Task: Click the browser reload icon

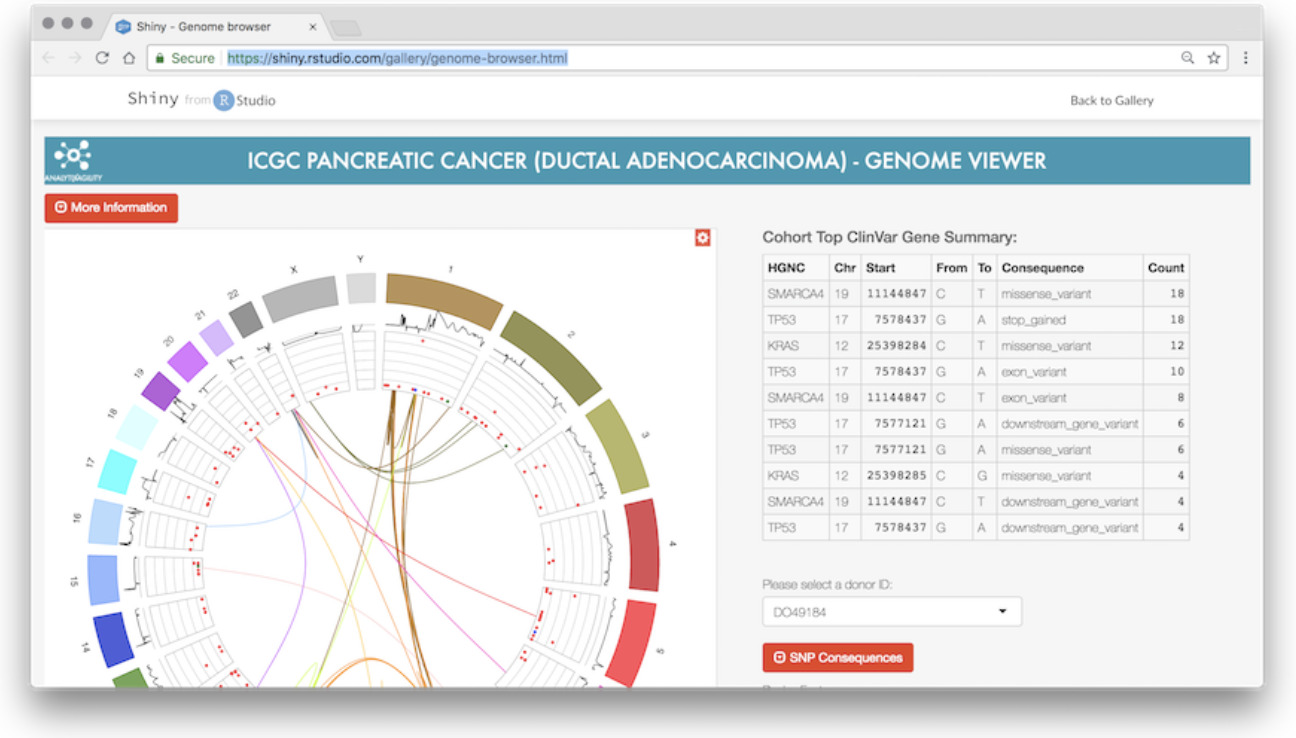Action: point(102,58)
